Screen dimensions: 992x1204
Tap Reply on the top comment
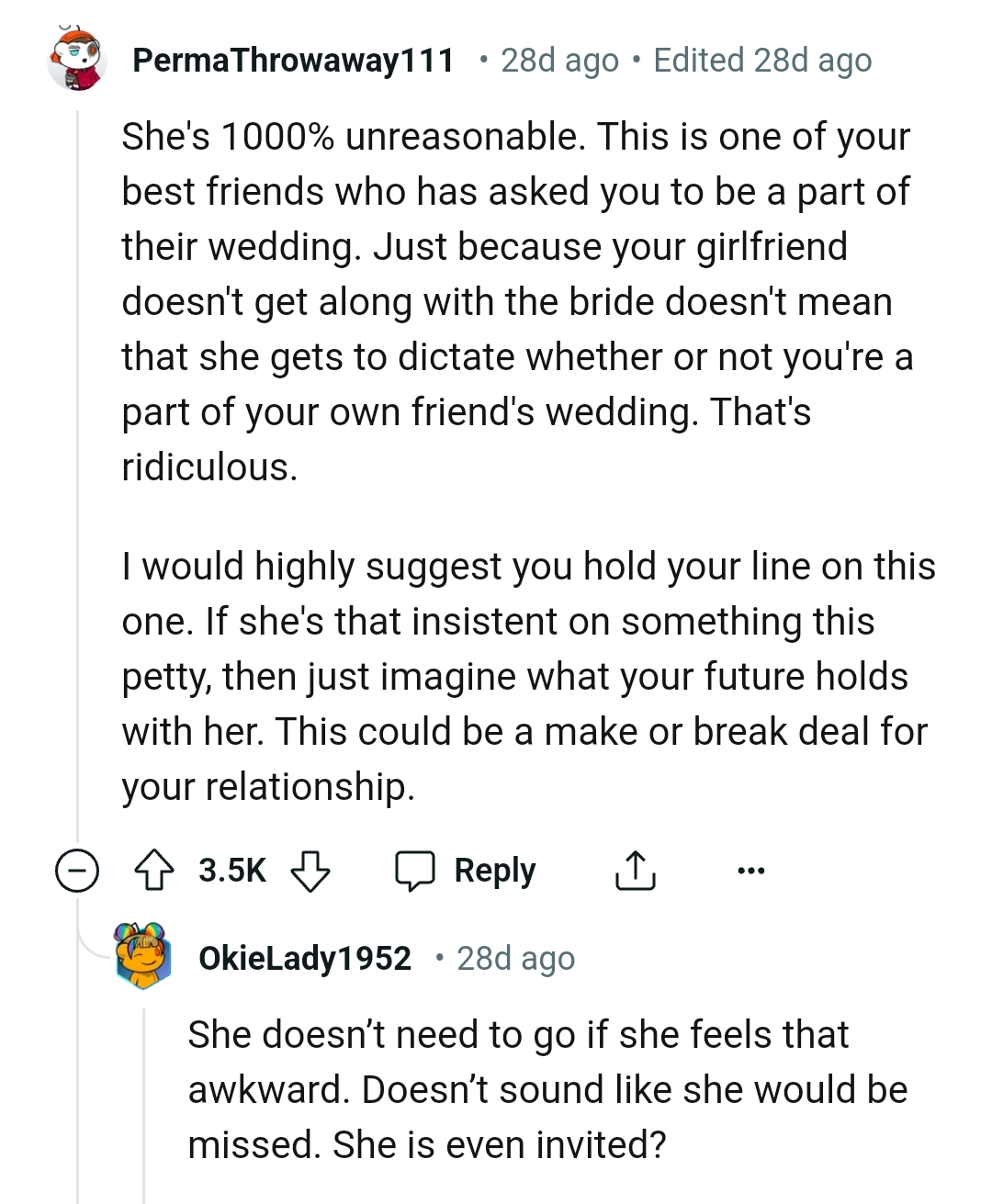(495, 870)
